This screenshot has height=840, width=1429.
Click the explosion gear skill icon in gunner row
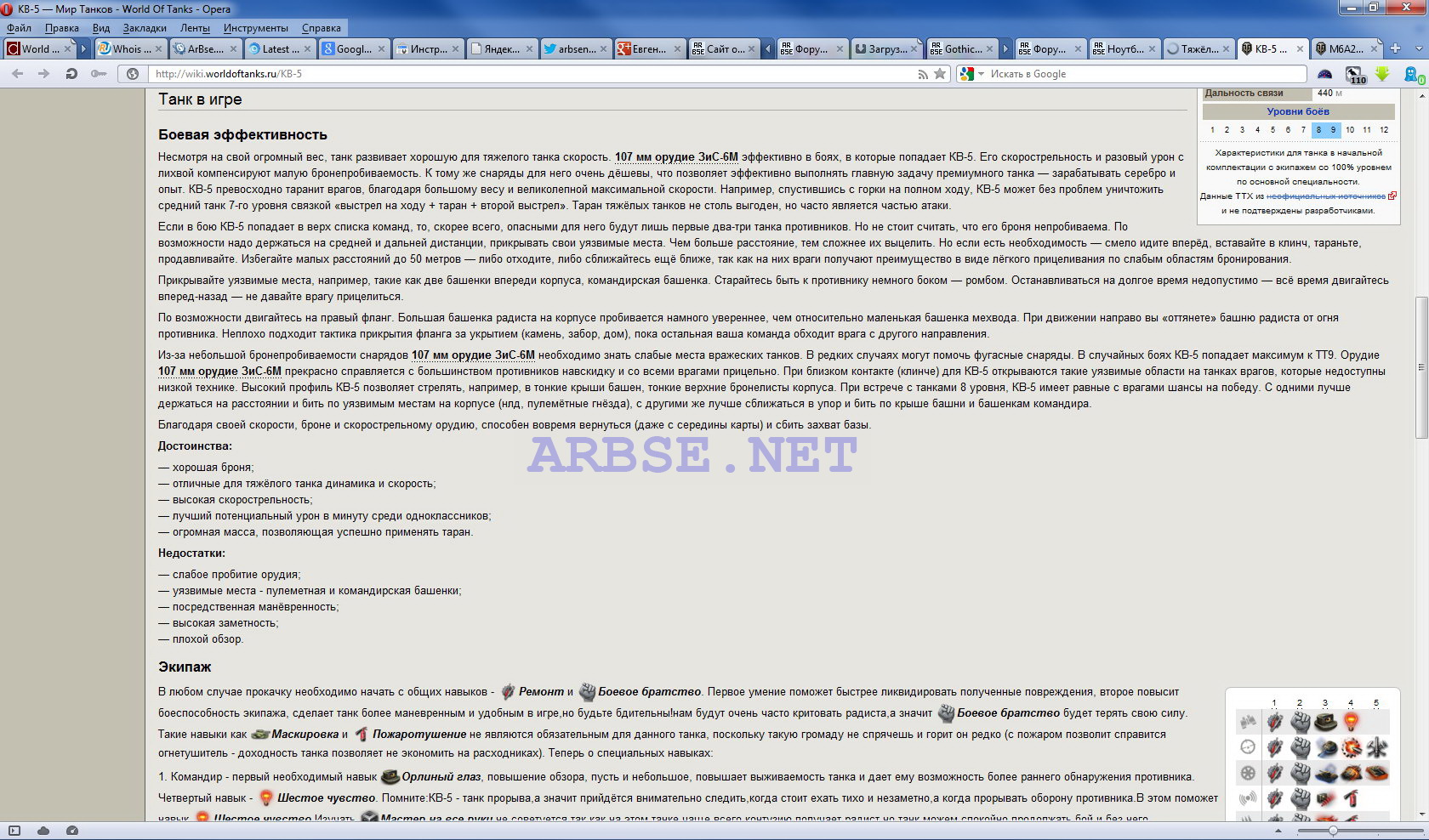point(1351,747)
